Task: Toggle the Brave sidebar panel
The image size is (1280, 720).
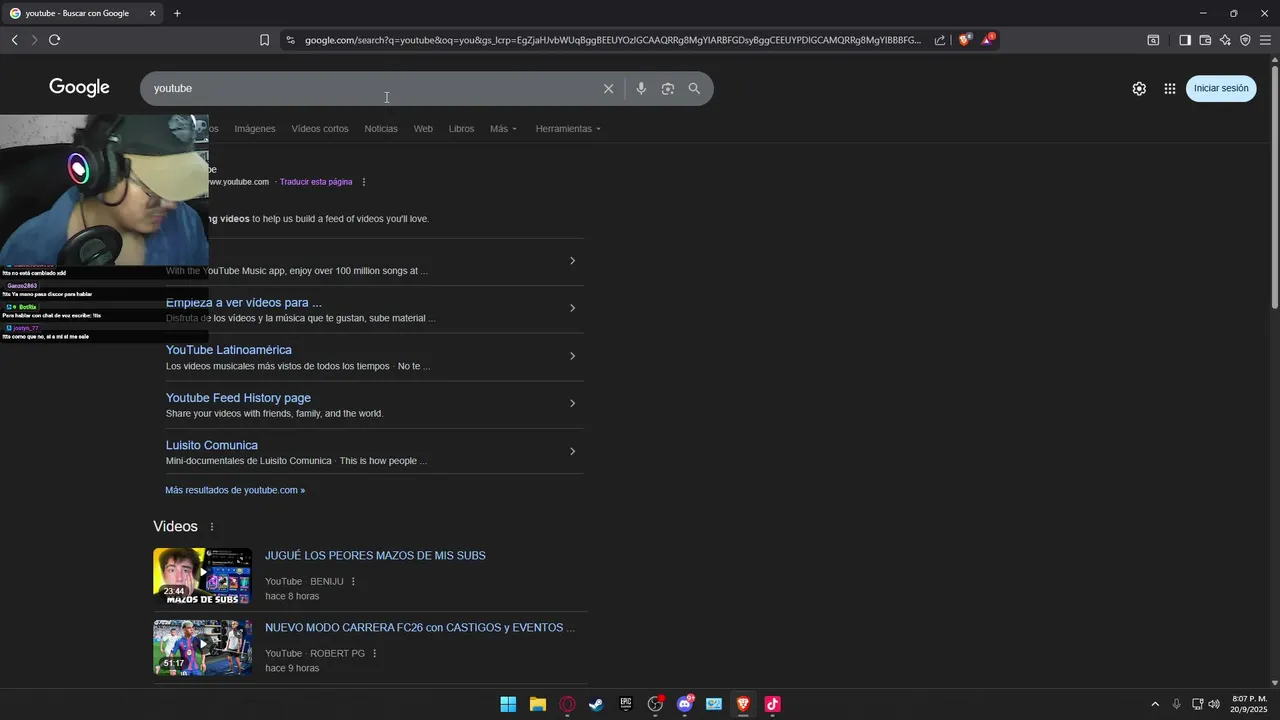Action: coord(1185,40)
